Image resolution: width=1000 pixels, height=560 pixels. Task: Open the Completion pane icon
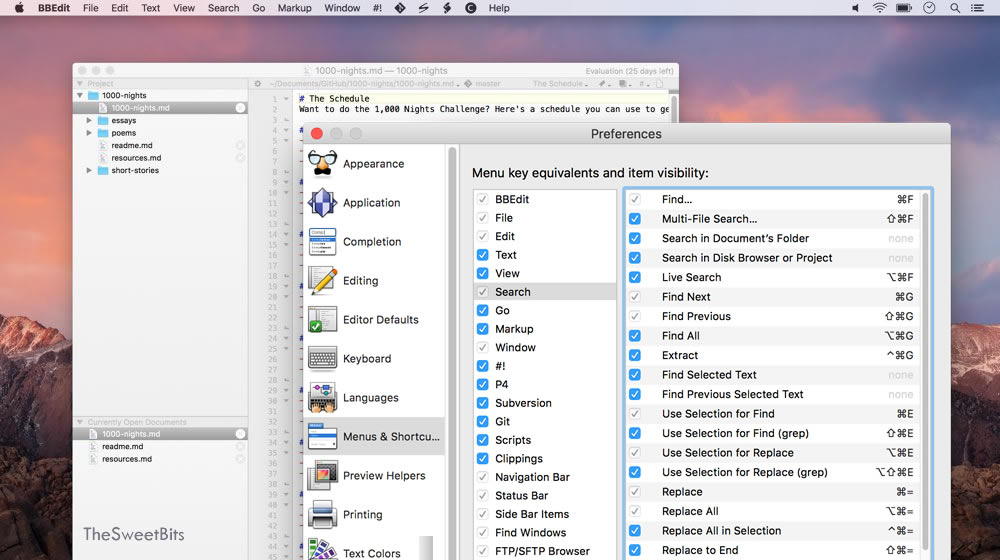[x=323, y=242]
